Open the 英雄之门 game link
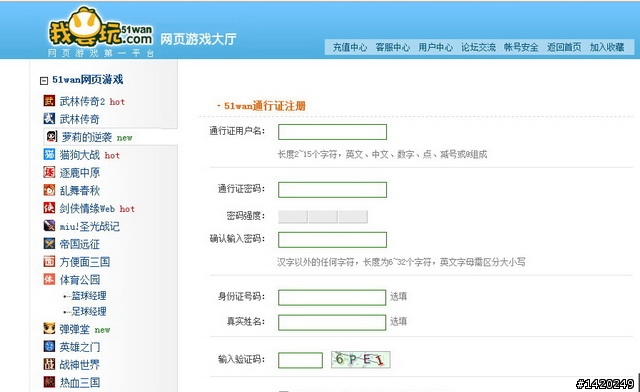This screenshot has height=392, width=640. click(x=80, y=347)
